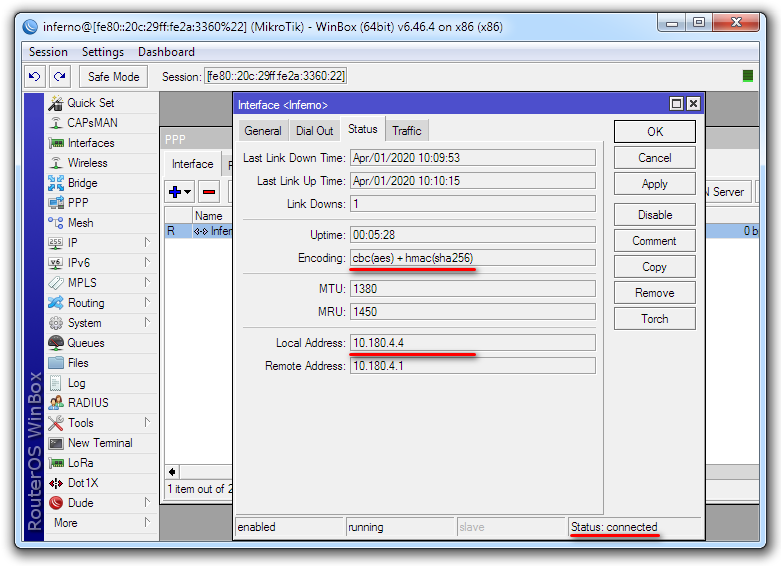Switch to the Traffic tab
The width and height of the screenshot is (781, 566).
pyautogui.click(x=406, y=131)
